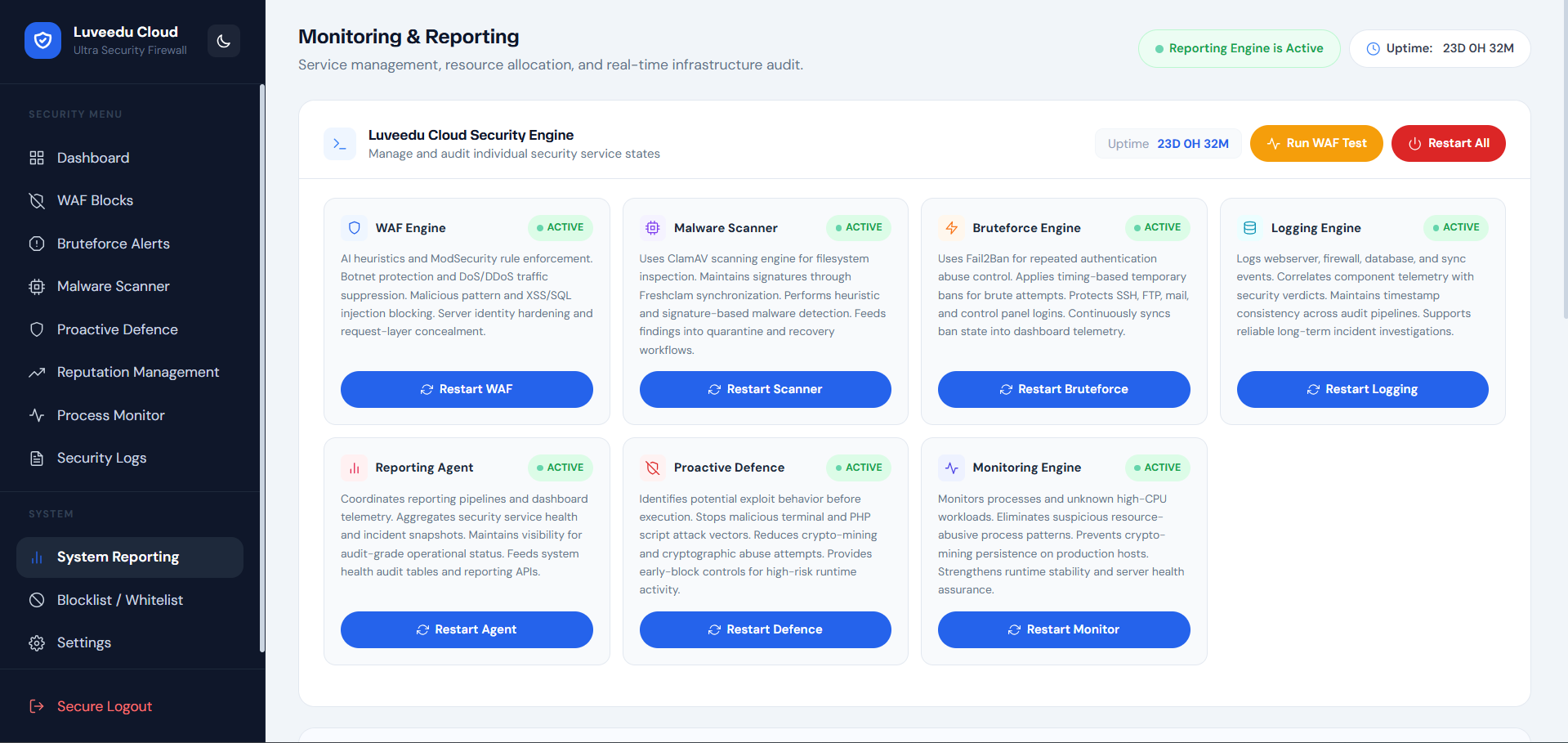The width and height of the screenshot is (1568, 743).
Task: Click the Monitoring Engine pulse icon
Action: click(x=951, y=468)
